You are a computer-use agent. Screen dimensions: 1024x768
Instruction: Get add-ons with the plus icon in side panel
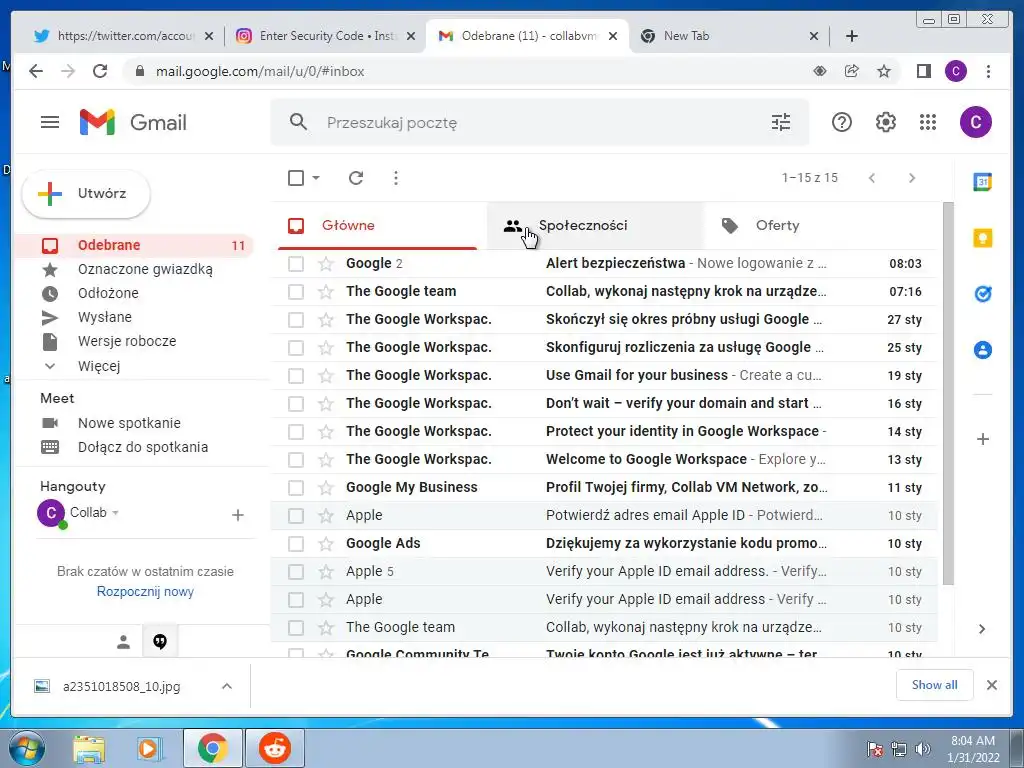(982, 439)
